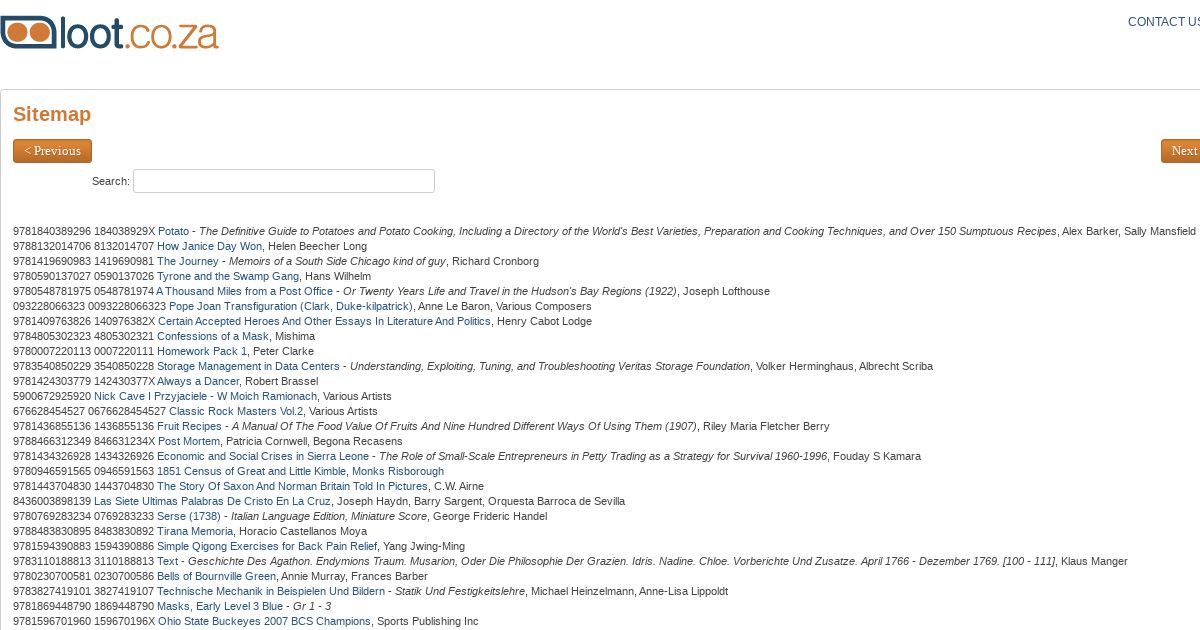Click ISBN 8436003898139
The width and height of the screenshot is (1200, 630).
tap(52, 501)
